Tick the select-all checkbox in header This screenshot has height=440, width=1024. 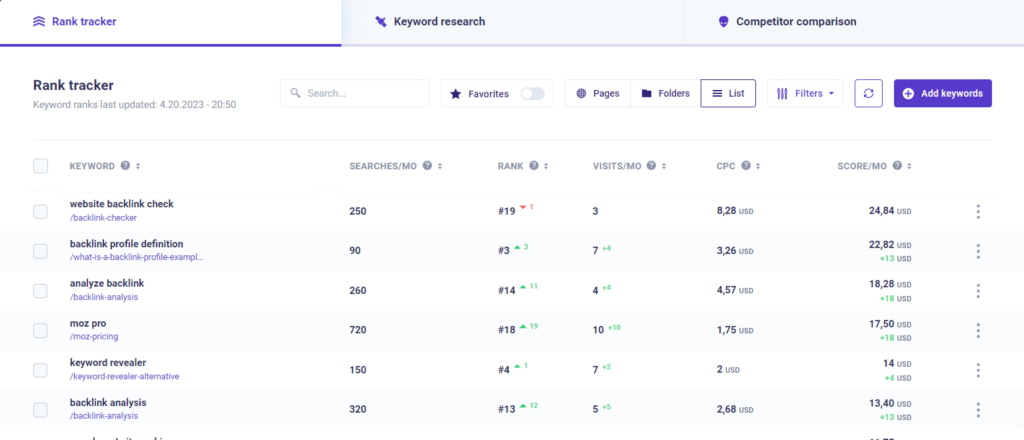click(40, 166)
